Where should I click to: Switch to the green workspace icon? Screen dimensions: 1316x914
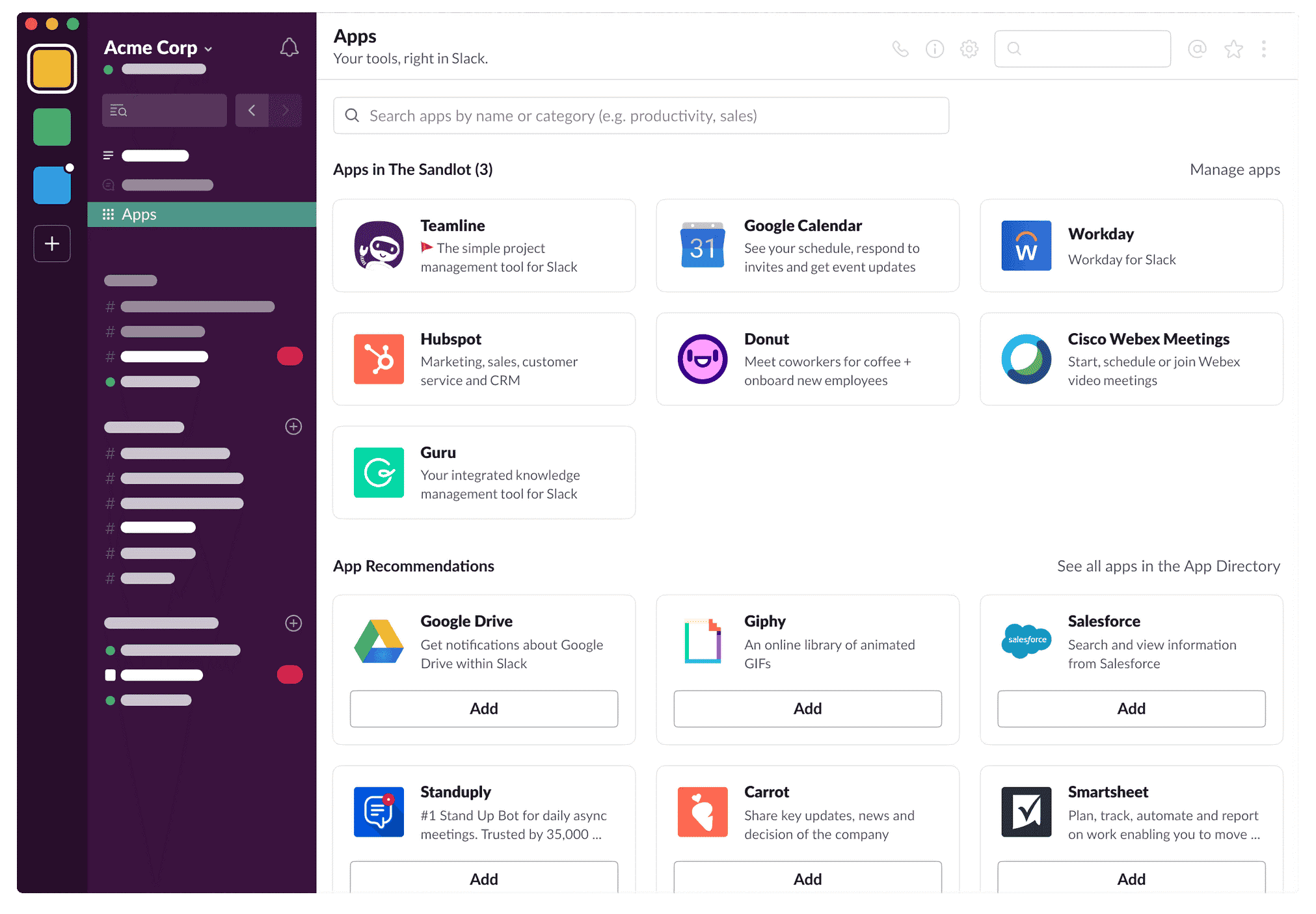pyautogui.click(x=52, y=127)
